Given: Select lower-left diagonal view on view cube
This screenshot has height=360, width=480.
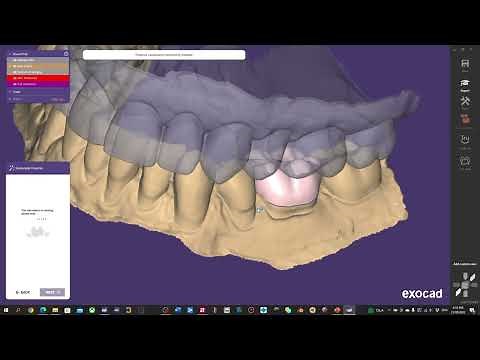Looking at the screenshot, I should coord(458,293).
